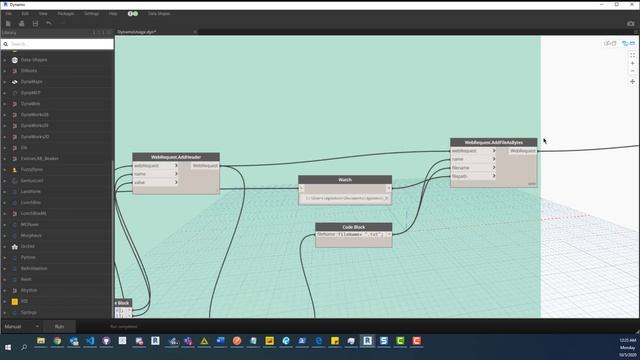Image resolution: width=640 pixels, height=360 pixels.
Task: Click the FuzzyDyno package icon
Action: point(15,170)
